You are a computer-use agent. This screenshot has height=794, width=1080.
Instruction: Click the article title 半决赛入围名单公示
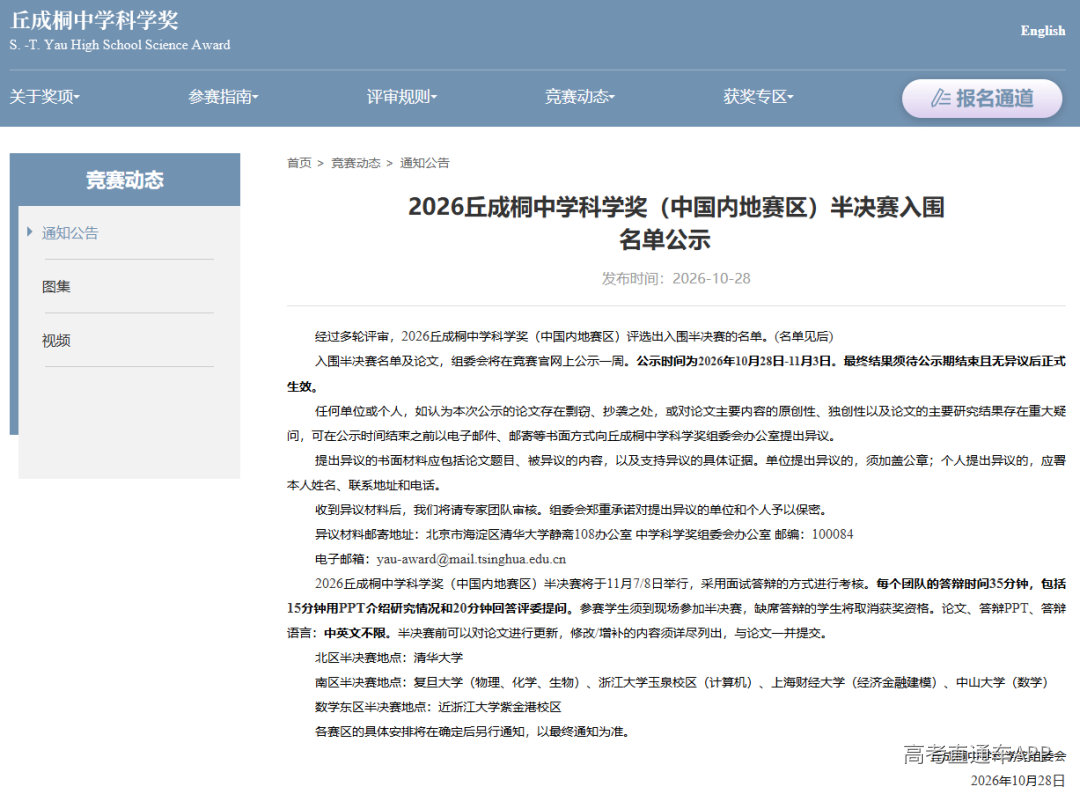(x=676, y=223)
